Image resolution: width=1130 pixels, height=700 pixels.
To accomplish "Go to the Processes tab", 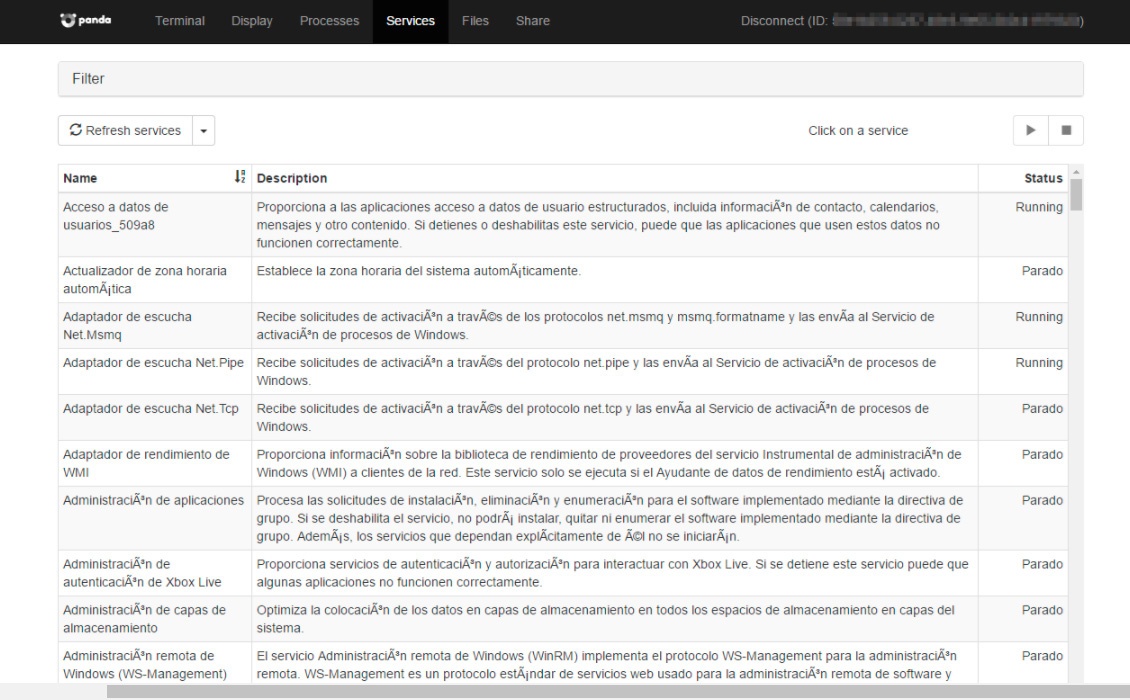I will tap(329, 21).
